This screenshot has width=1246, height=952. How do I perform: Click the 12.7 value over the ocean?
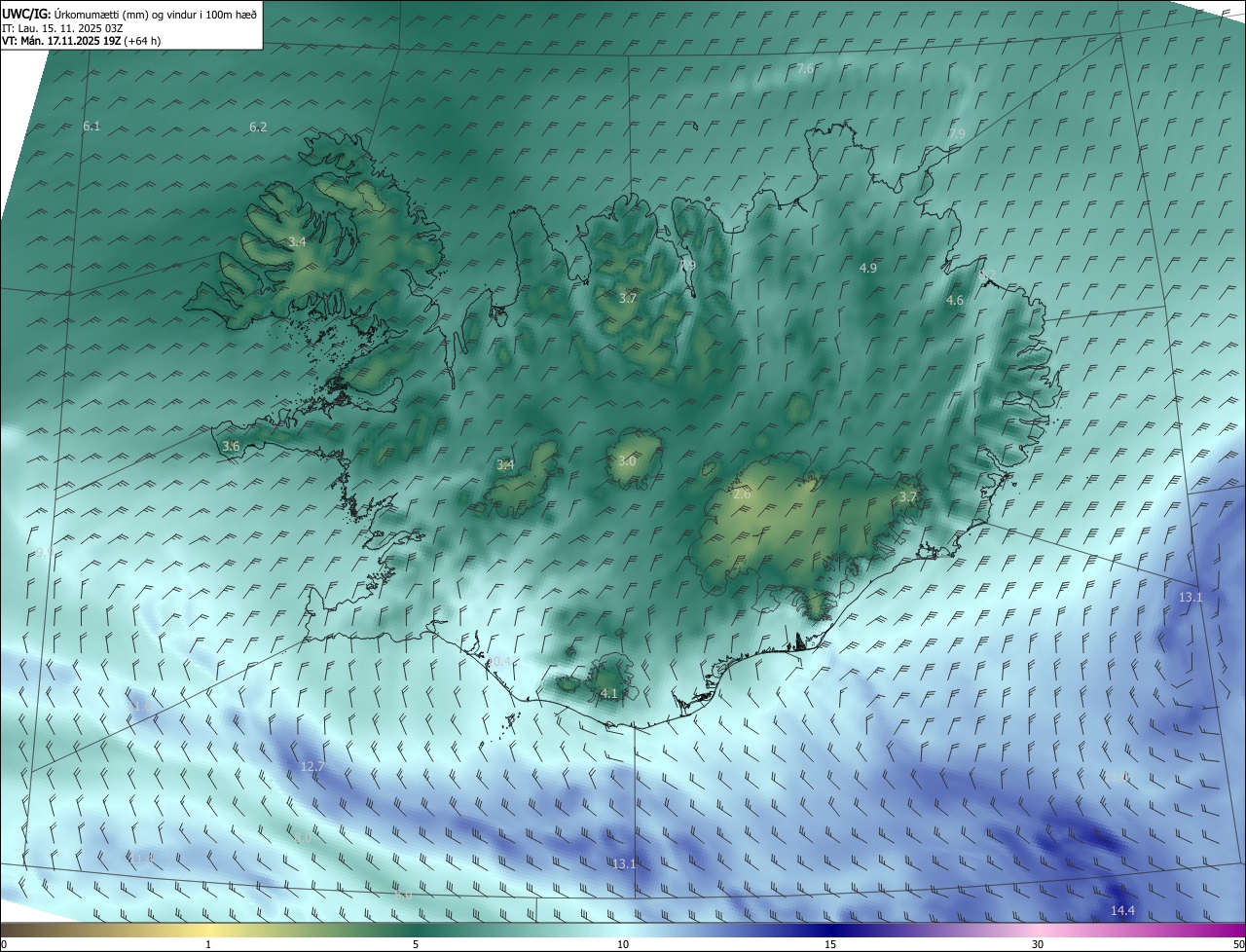312,767
